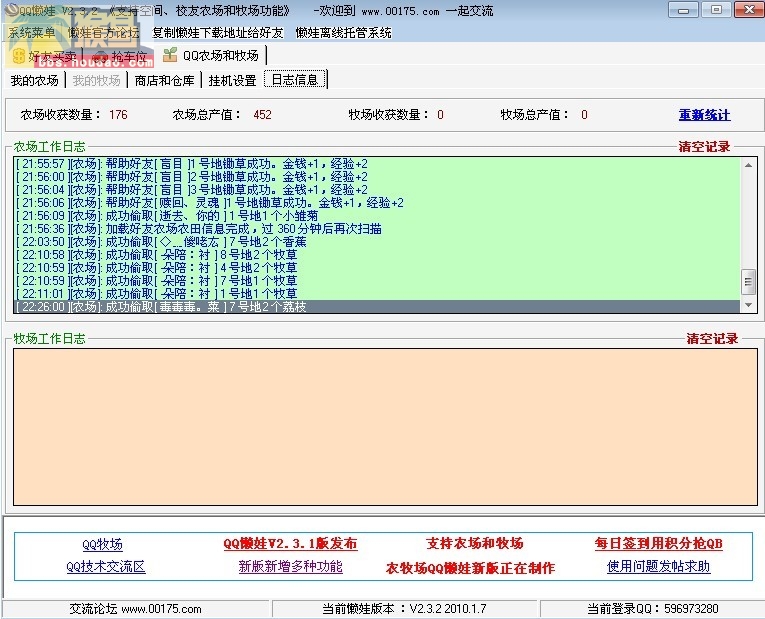Image resolution: width=765 pixels, height=619 pixels.
Task: Clear the 农场工作日志 records
Action: 704,146
